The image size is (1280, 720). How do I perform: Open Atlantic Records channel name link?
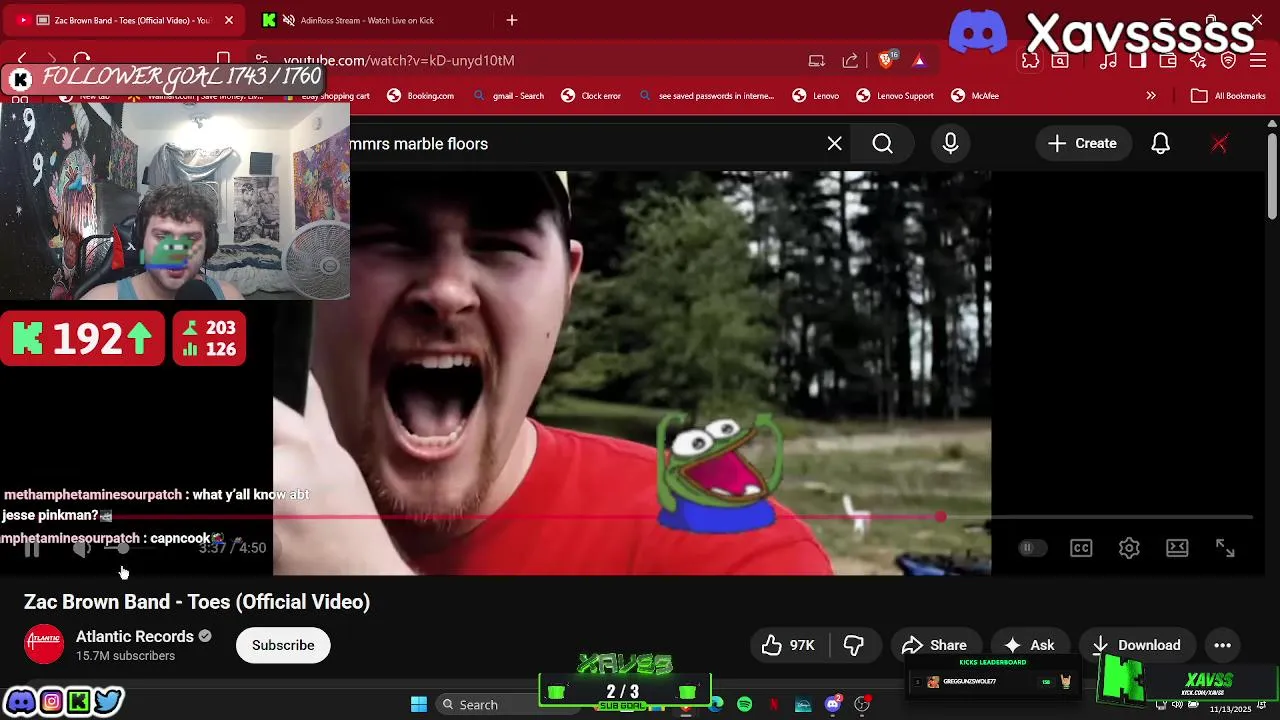pyautogui.click(x=135, y=636)
